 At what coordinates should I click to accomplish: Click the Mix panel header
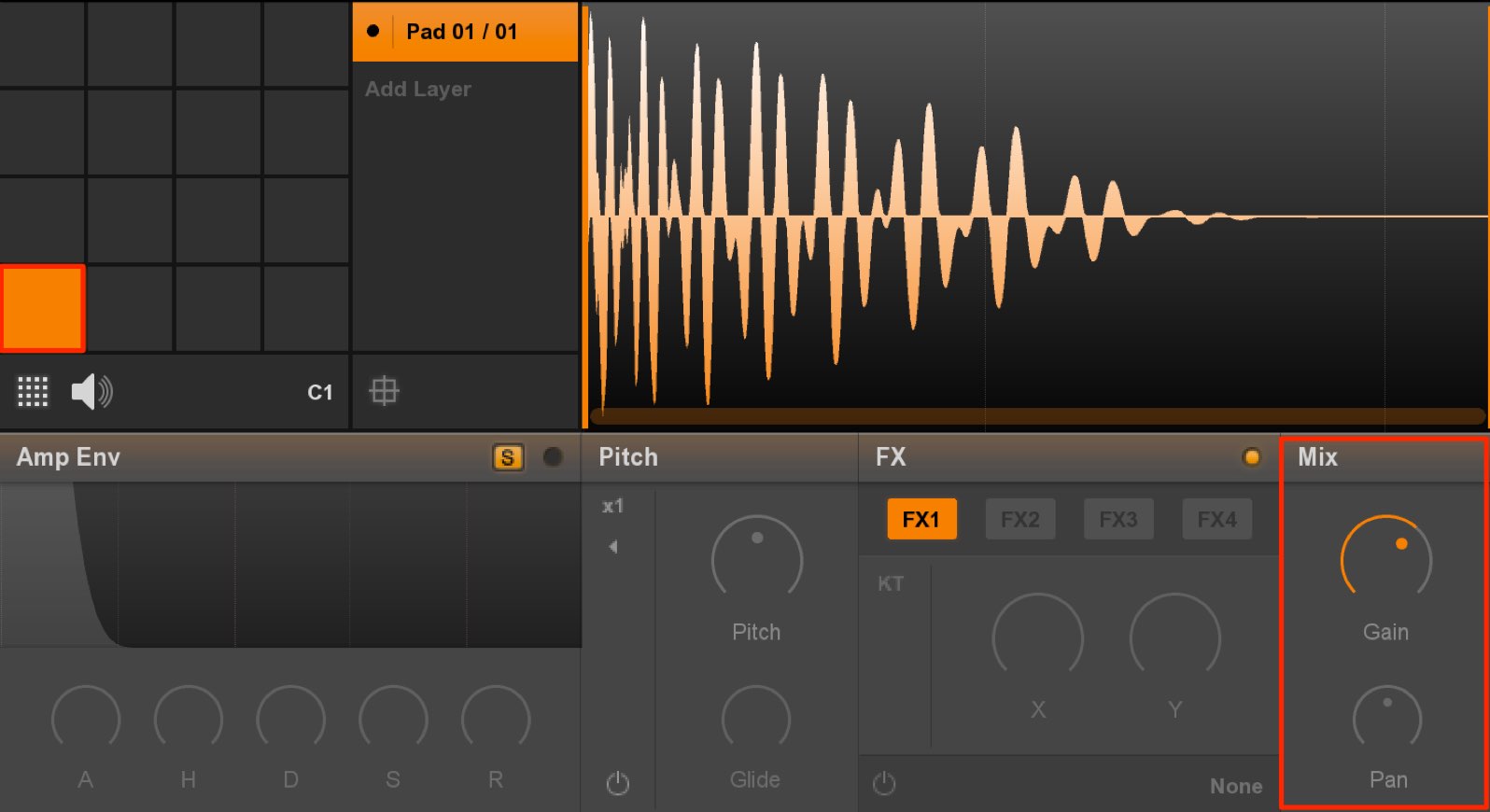click(1385, 457)
